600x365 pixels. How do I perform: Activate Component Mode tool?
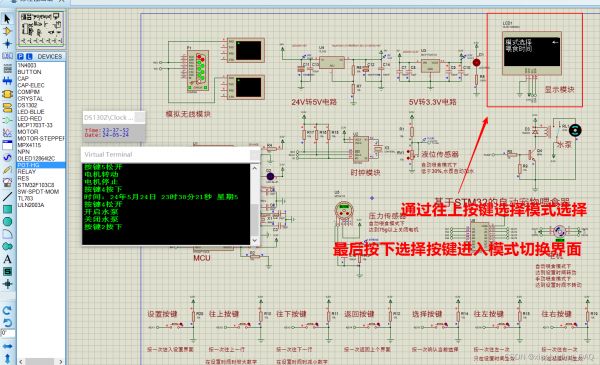(7, 31)
